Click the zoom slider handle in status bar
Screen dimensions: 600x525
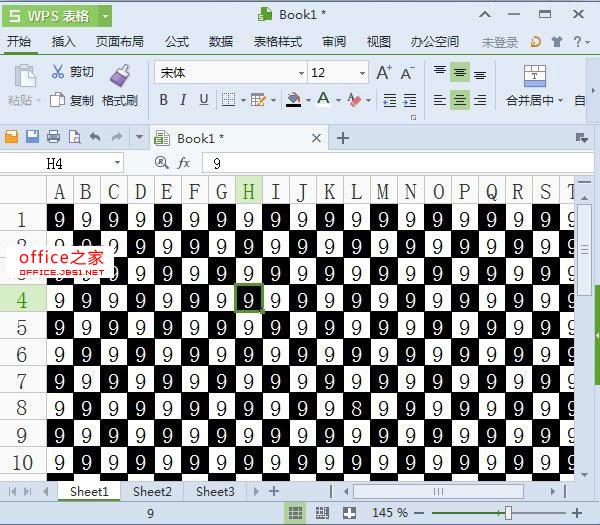(x=509, y=513)
